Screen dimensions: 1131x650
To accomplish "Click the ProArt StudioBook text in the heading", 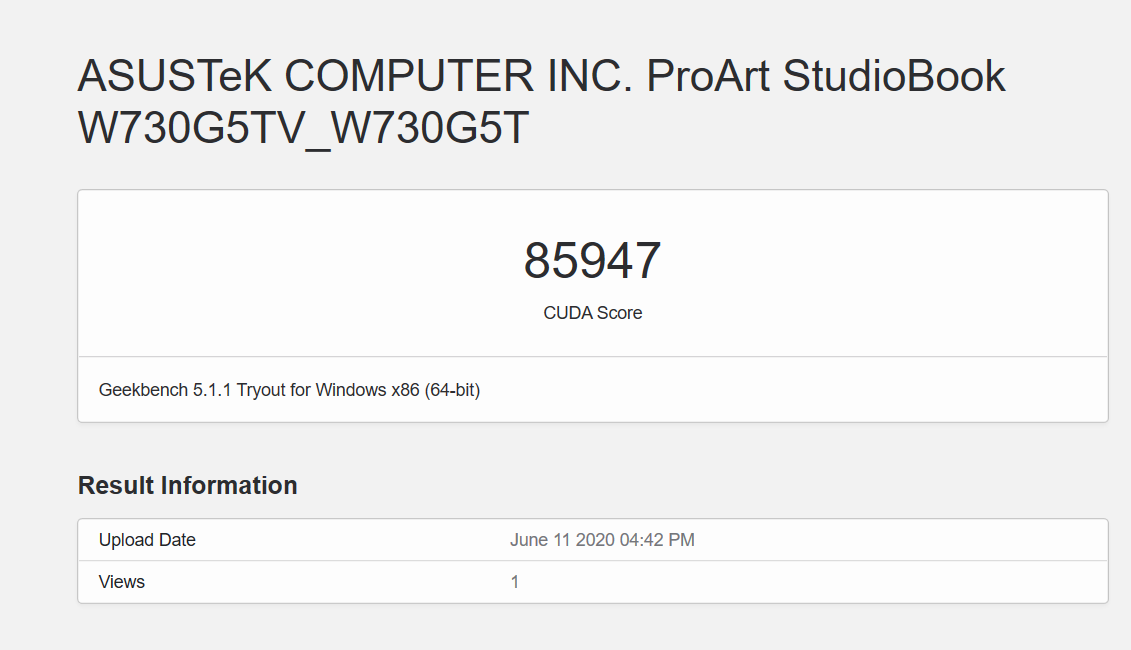I will coord(826,76).
